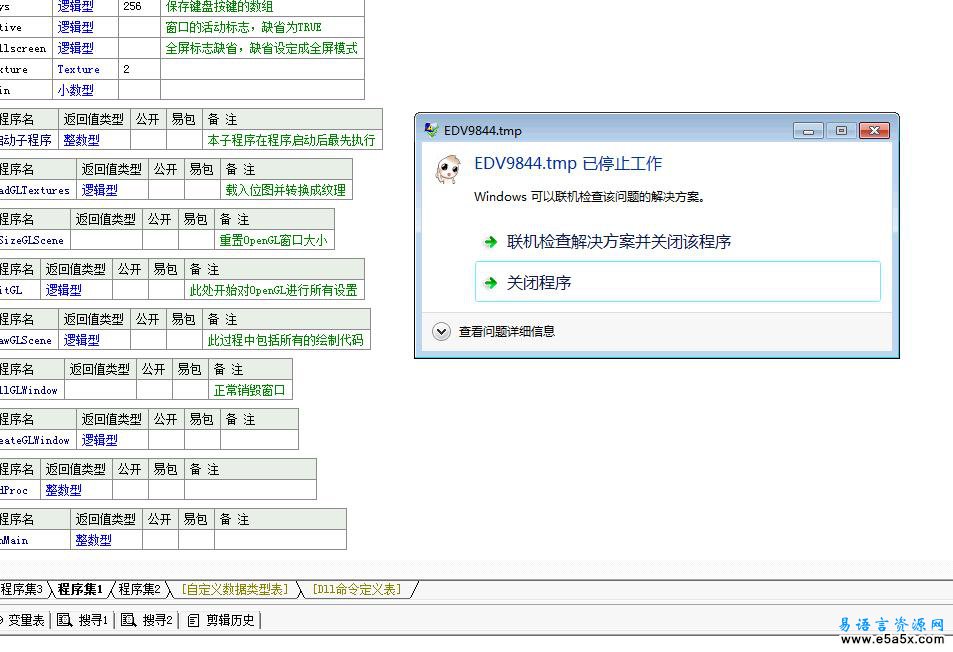
Task: Open the 搜寻1 search results panel
Action: 84,621
